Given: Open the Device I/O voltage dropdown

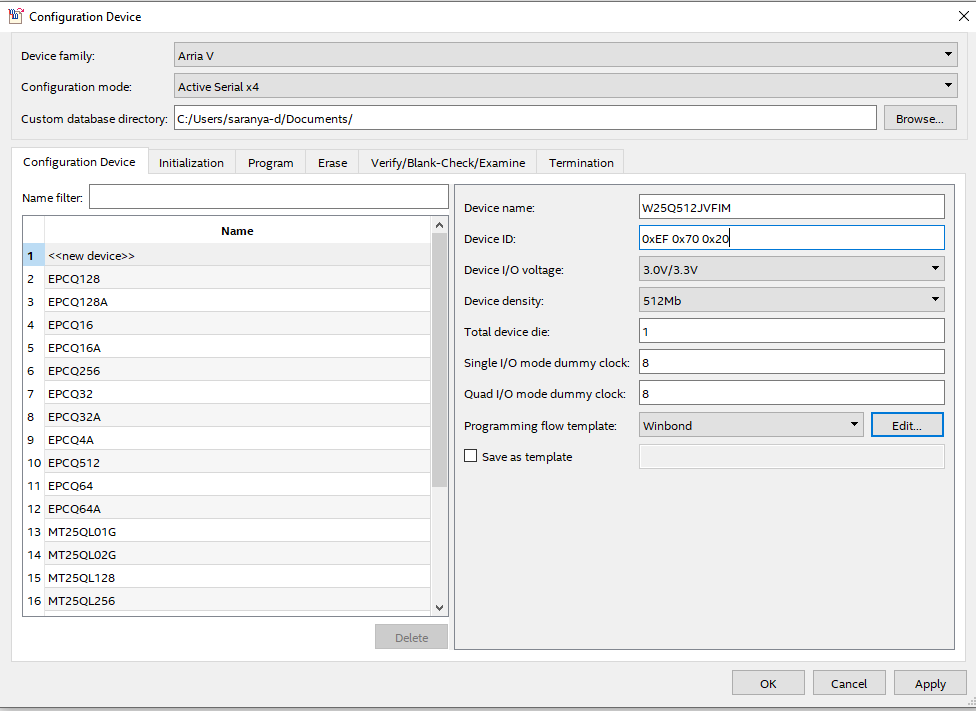Looking at the screenshot, I should (x=791, y=269).
